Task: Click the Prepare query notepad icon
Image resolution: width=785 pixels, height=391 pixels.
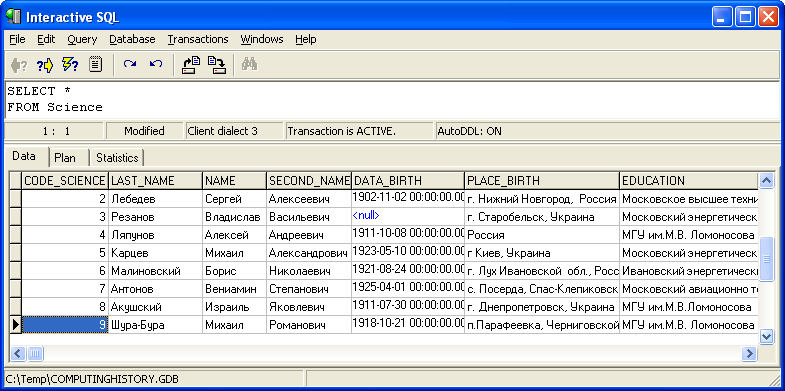Action: [x=96, y=65]
